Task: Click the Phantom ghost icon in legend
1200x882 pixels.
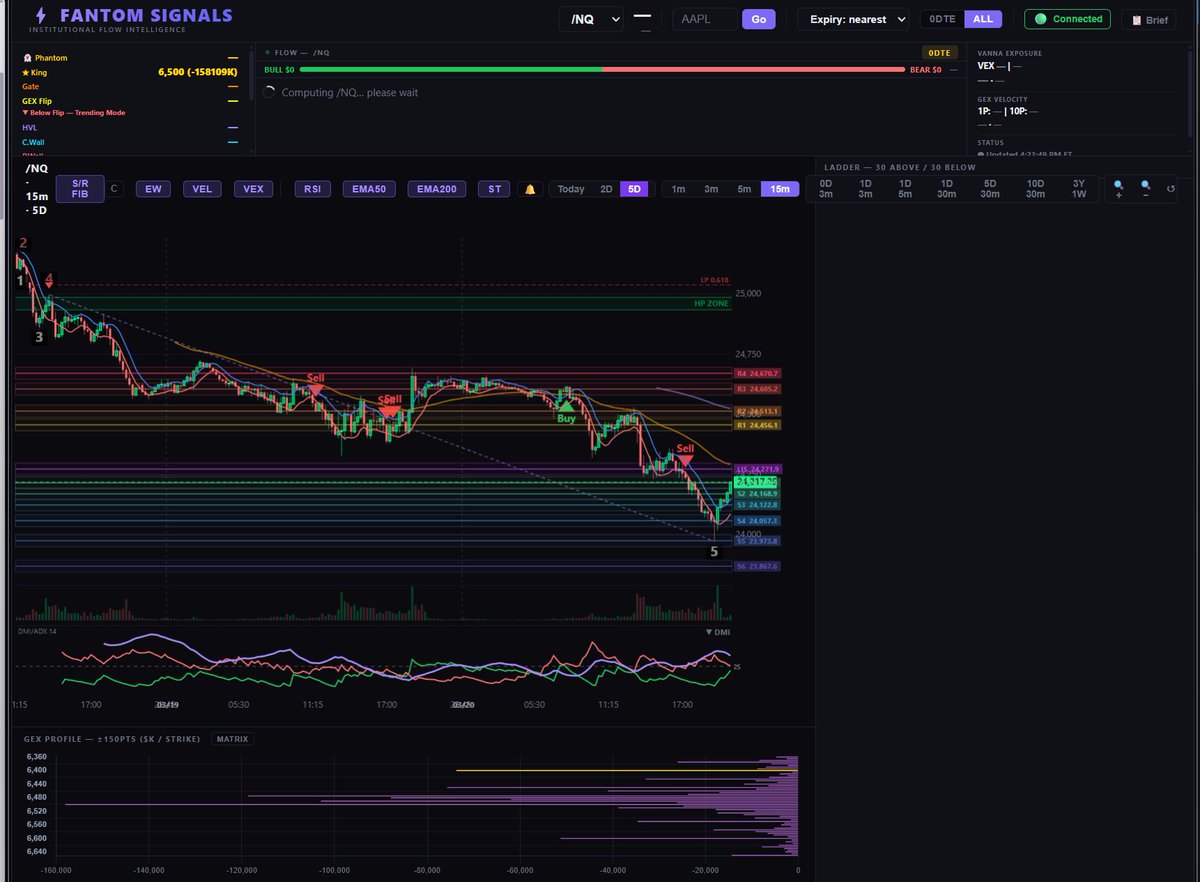Action: click(x=26, y=58)
